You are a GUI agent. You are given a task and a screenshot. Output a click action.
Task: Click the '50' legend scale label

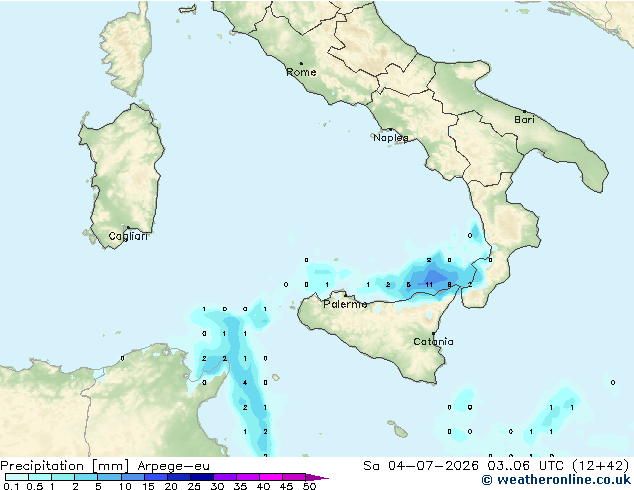point(309,486)
